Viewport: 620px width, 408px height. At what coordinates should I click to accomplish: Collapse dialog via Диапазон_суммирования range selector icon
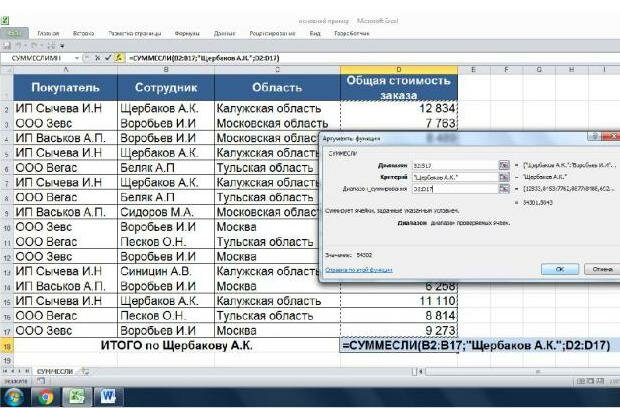504,189
